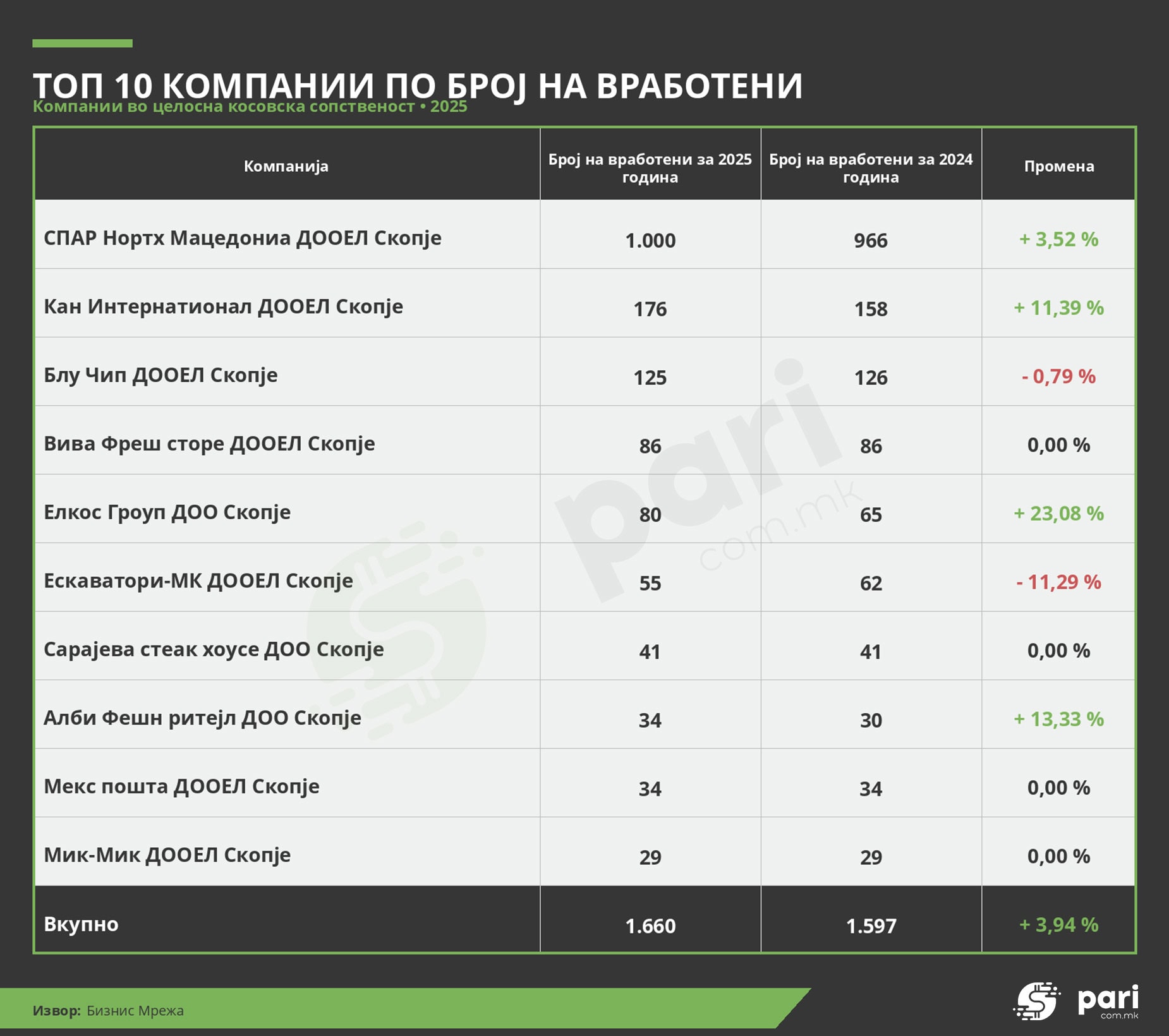Click the - 11,29 % change value
Image resolution: width=1169 pixels, height=1036 pixels.
(1059, 582)
